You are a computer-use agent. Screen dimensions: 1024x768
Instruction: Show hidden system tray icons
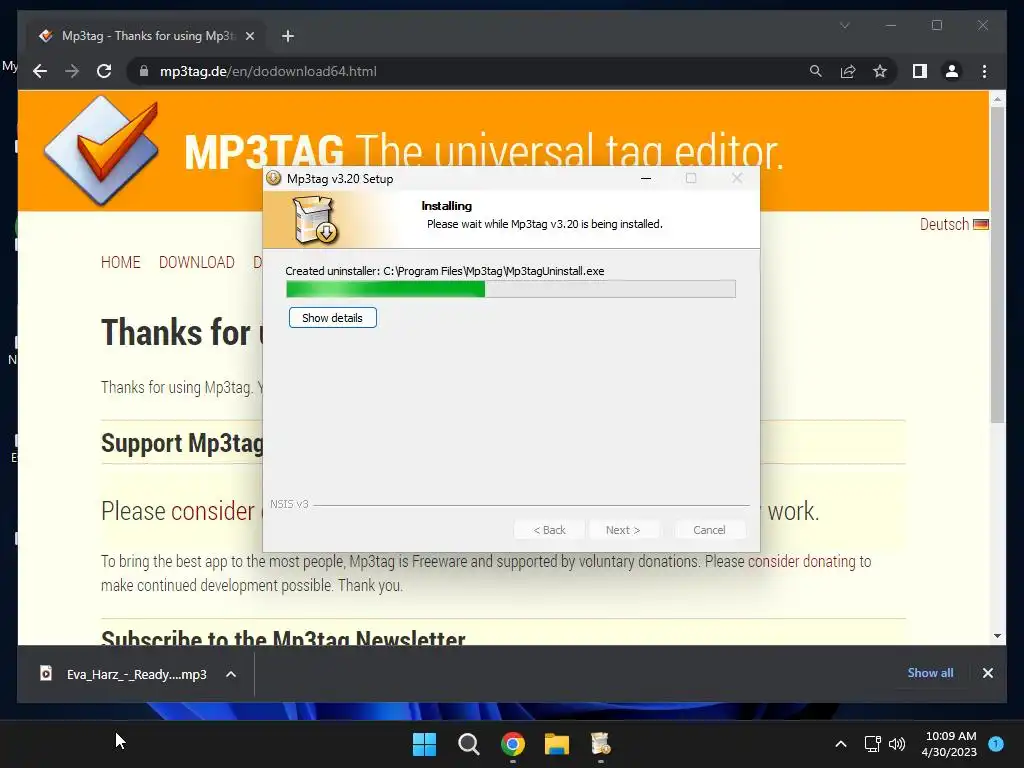(841, 744)
